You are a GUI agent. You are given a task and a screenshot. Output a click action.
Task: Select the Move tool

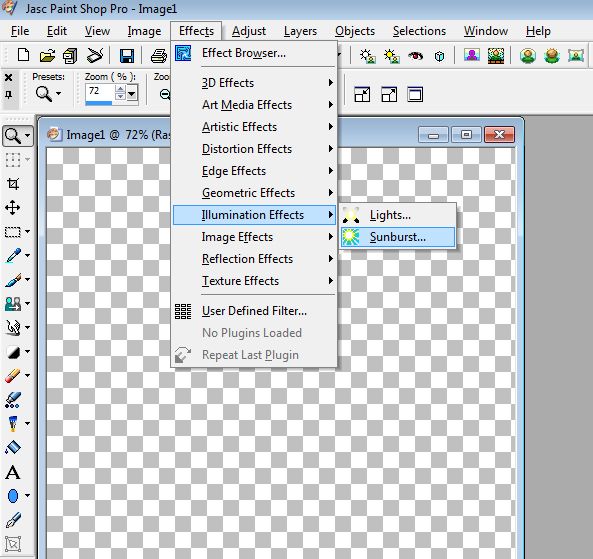(x=13, y=208)
